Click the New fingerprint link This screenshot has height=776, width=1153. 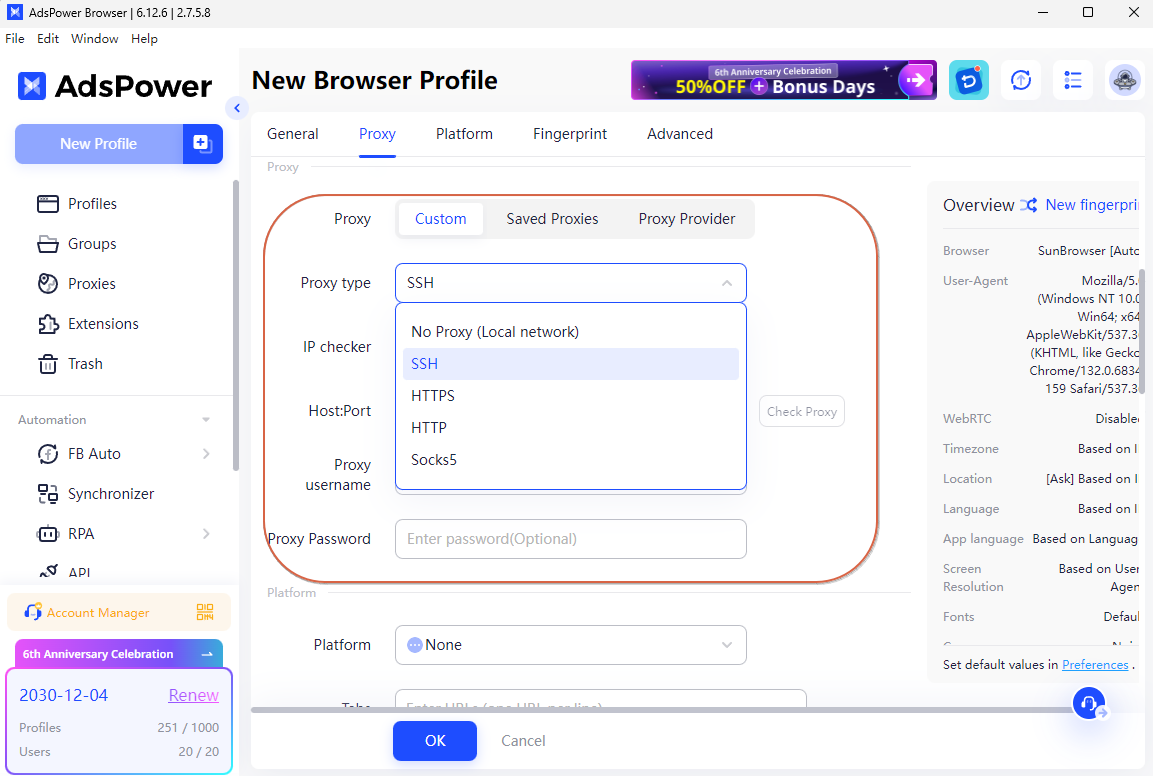tap(1092, 204)
